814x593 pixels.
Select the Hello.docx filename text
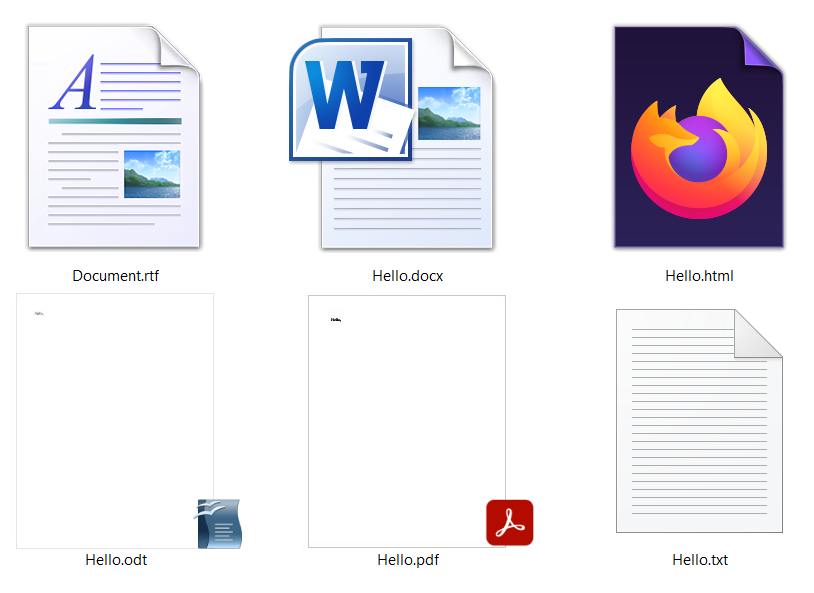pos(406,276)
